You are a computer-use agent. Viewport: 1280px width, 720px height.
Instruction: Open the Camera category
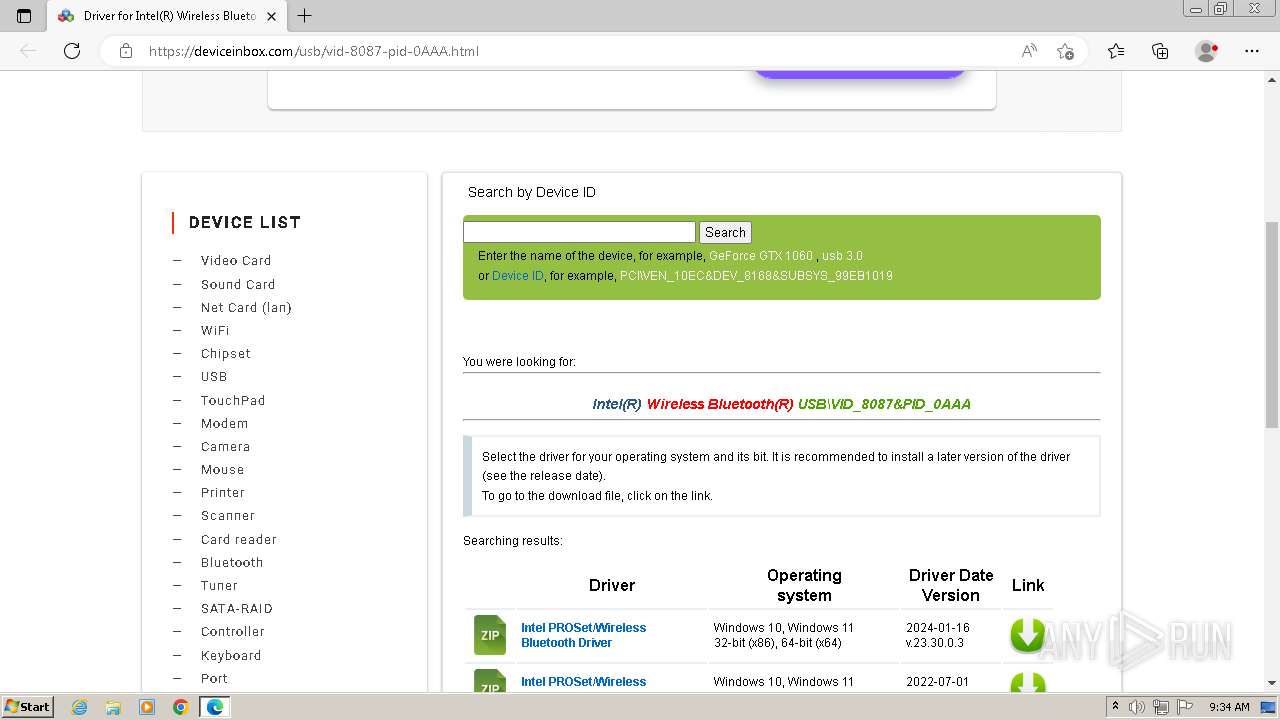click(225, 446)
